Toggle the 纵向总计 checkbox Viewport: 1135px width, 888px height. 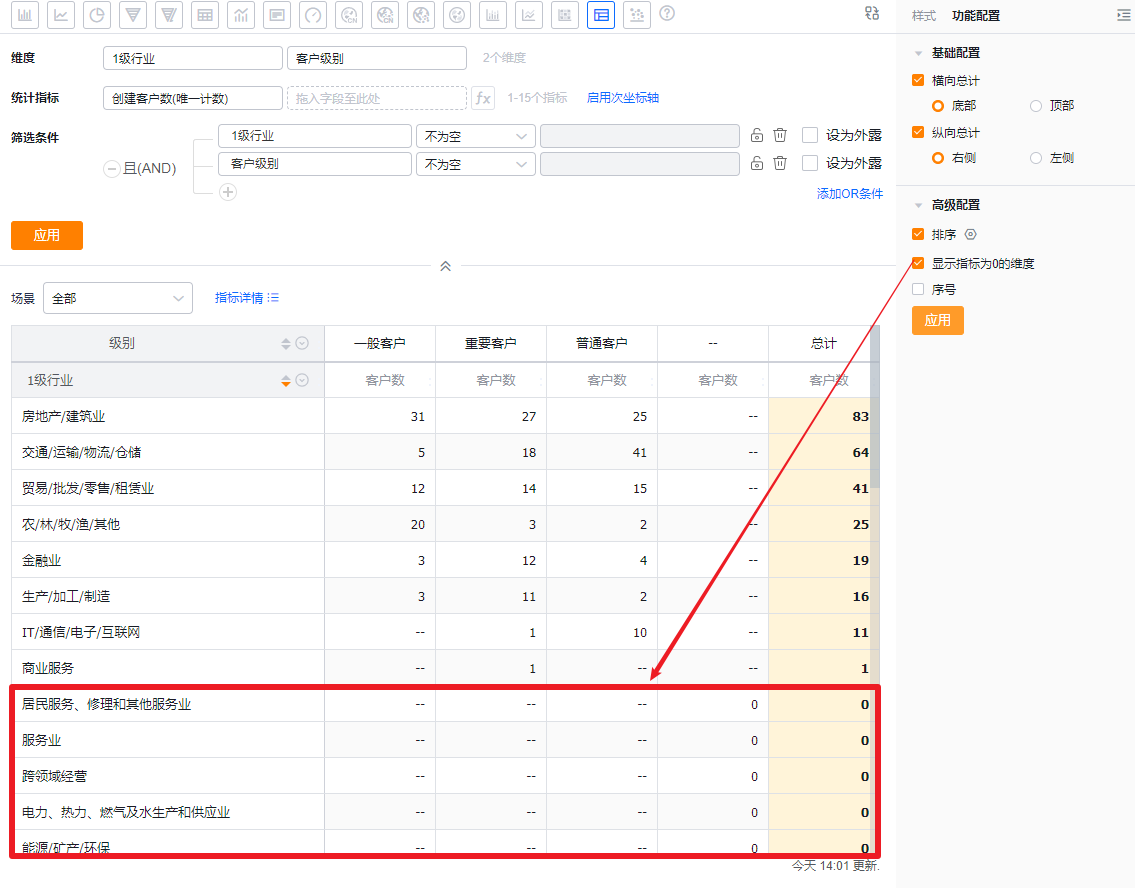tap(918, 132)
